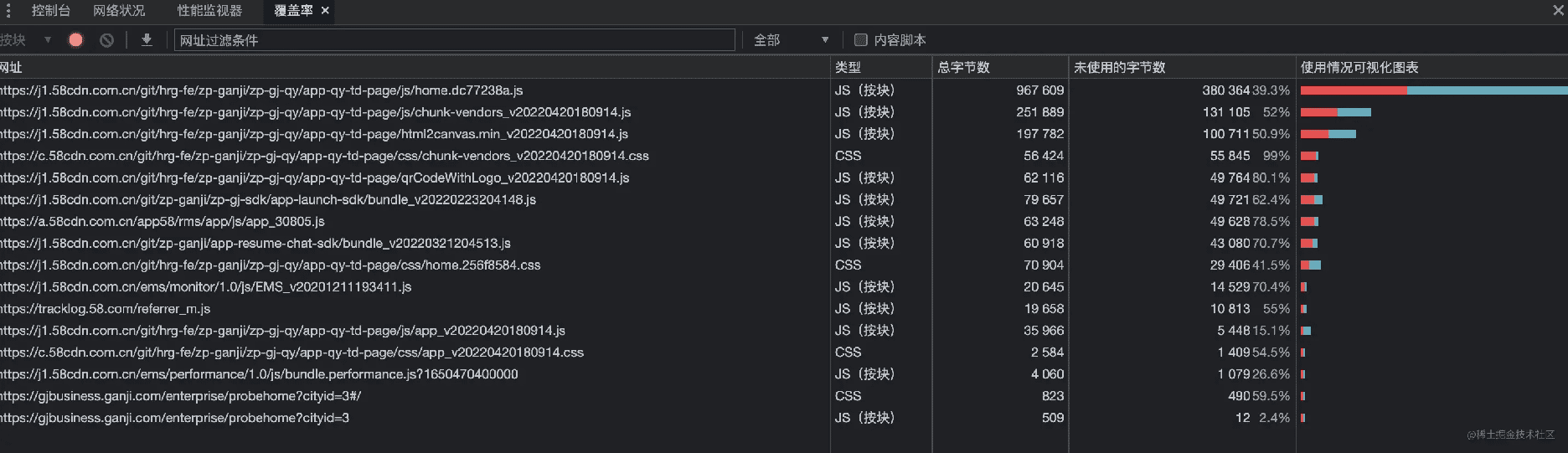Open the 全部 type filter dropdown

click(x=790, y=40)
